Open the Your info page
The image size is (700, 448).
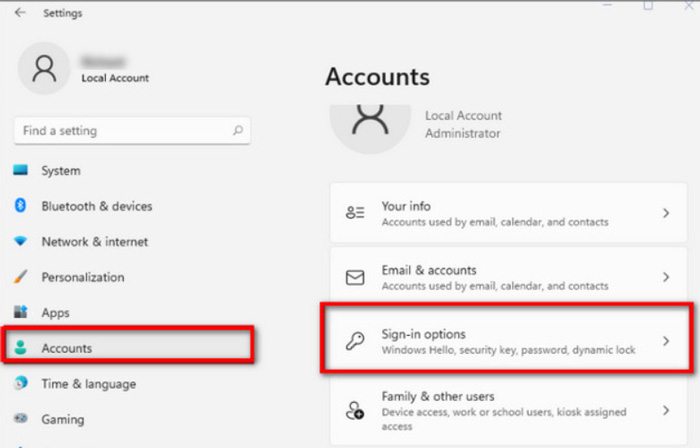pos(508,213)
